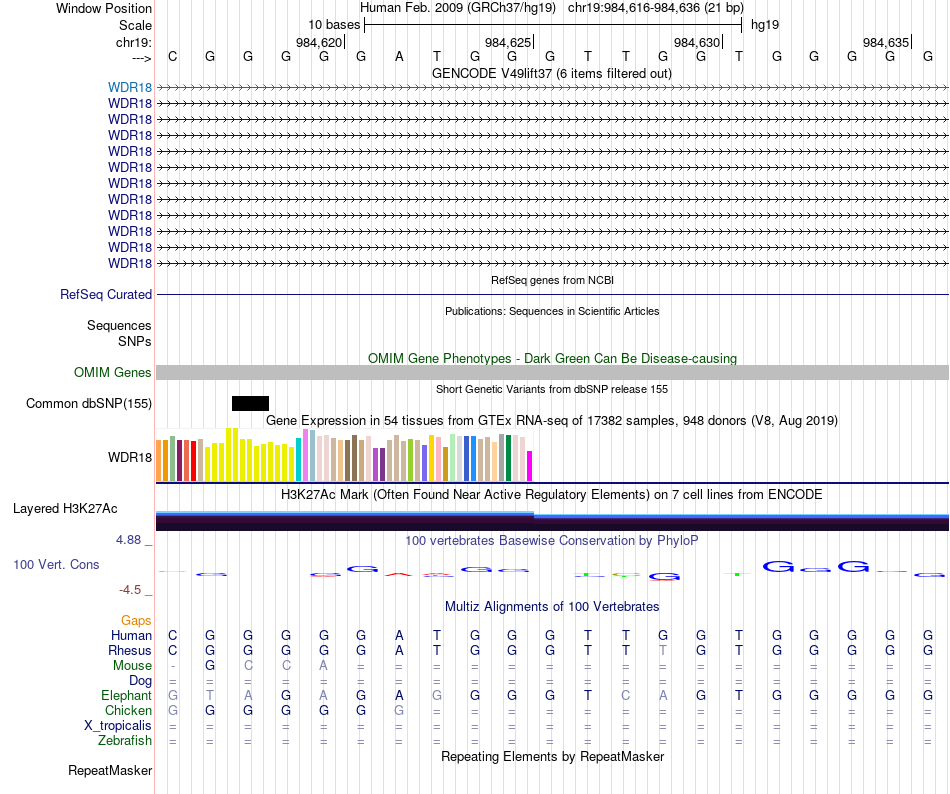Click the H3K27Ac Mark track title
The image size is (950, 794).
[x=552, y=495]
